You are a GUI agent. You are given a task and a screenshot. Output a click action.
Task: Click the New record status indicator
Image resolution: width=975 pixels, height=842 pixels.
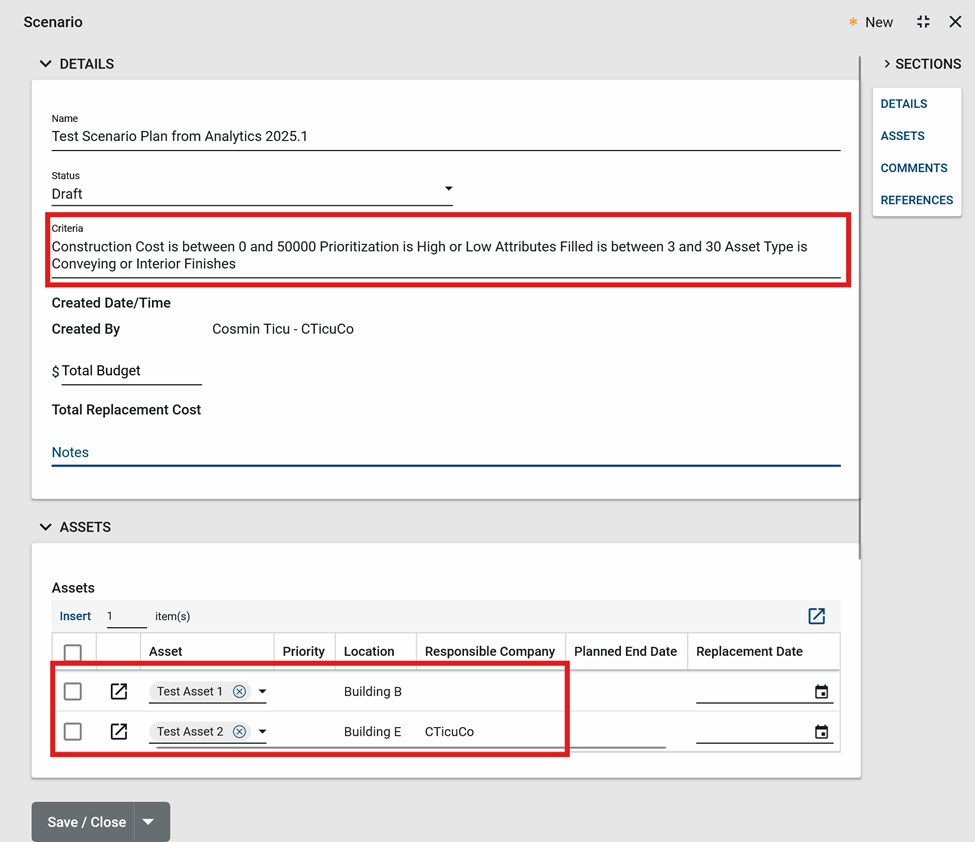pyautogui.click(x=871, y=22)
